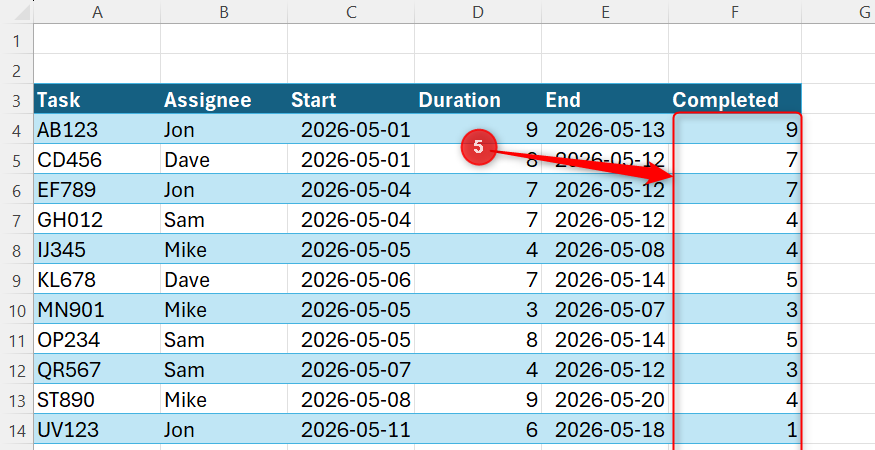This screenshot has height=450, width=875.
Task: Select task cell GH012
Action: [97, 219]
